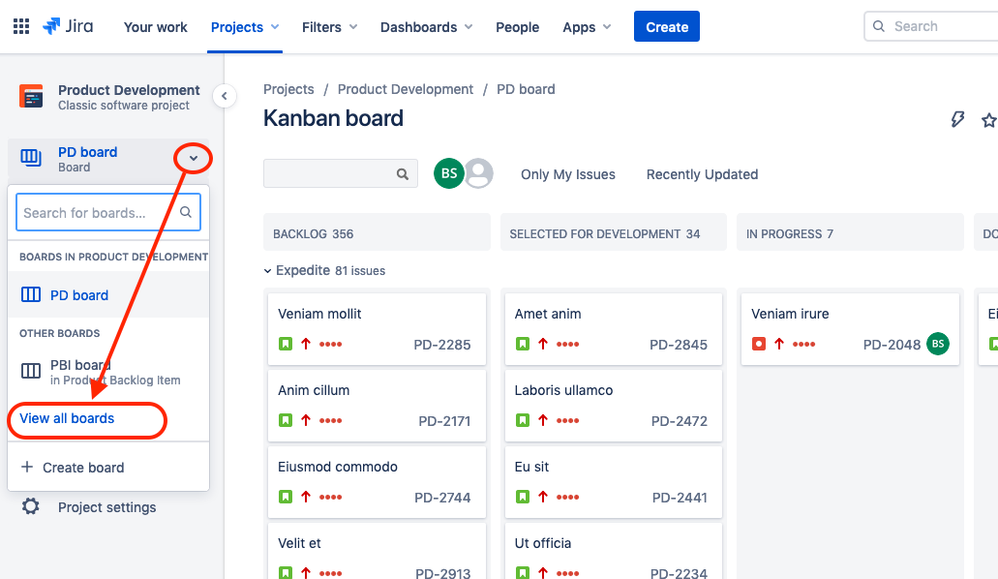998x579 pixels.
Task: Open Projects breadcrumb link
Action: click(289, 89)
